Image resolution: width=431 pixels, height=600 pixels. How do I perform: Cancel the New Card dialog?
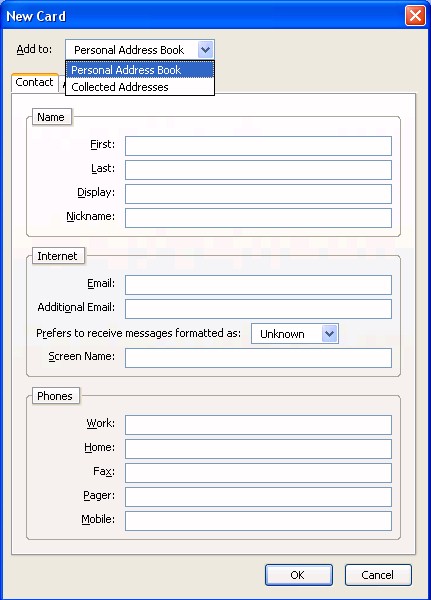click(378, 575)
